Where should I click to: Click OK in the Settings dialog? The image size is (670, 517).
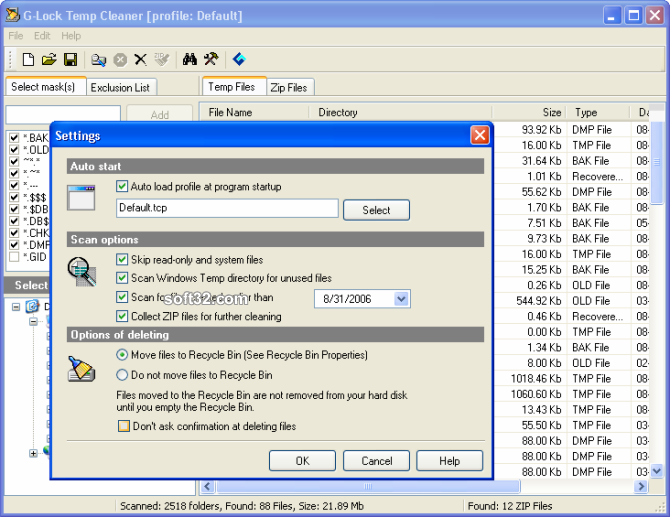click(302, 461)
